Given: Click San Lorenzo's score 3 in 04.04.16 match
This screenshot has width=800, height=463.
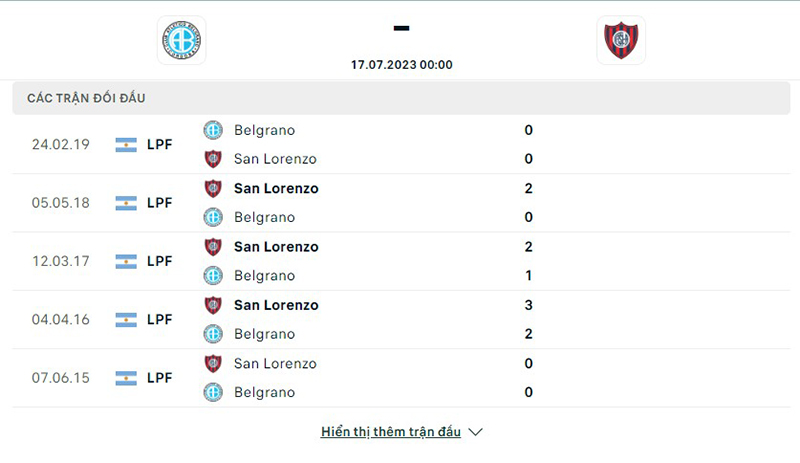Looking at the screenshot, I should (528, 305).
